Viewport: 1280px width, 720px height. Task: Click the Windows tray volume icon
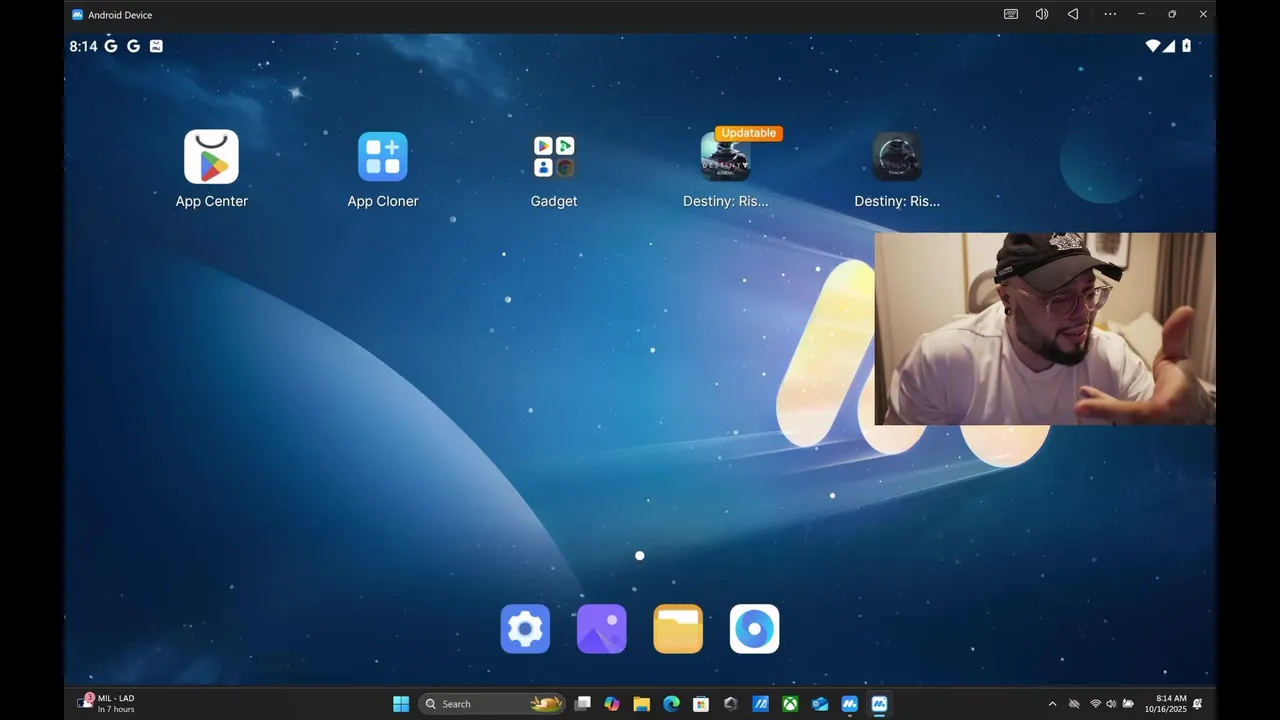(x=1111, y=704)
